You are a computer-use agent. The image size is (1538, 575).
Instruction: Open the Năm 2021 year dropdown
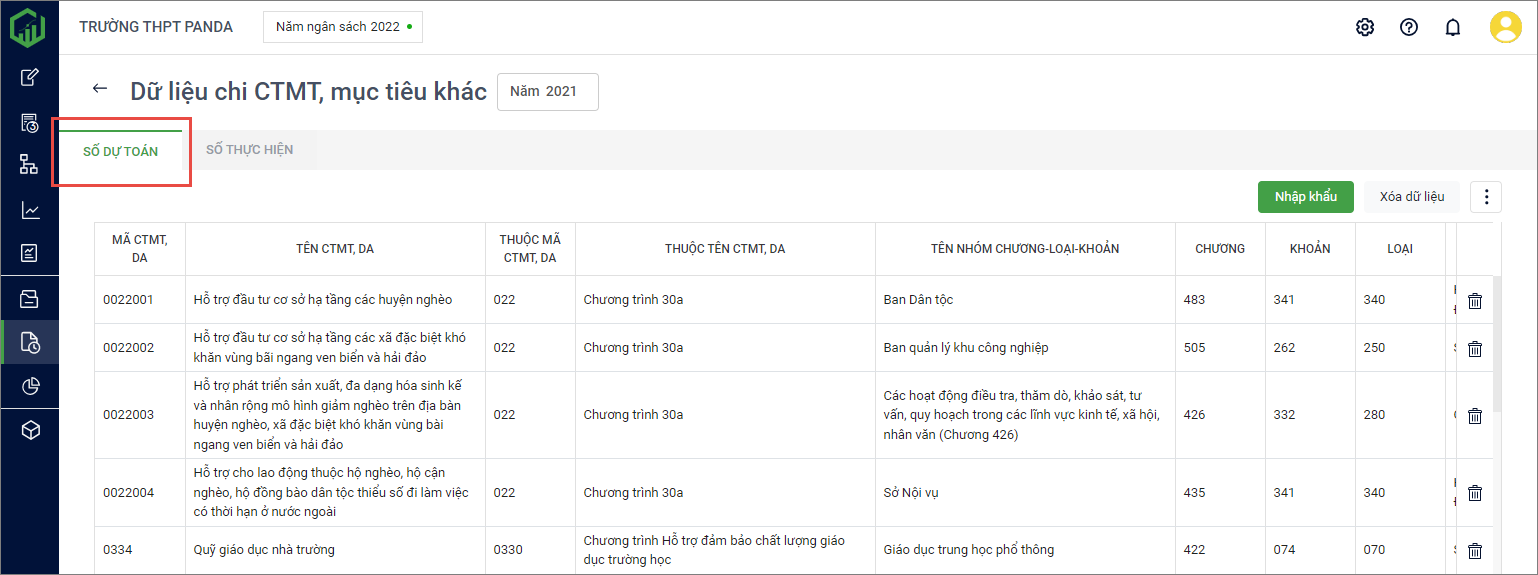point(547,92)
